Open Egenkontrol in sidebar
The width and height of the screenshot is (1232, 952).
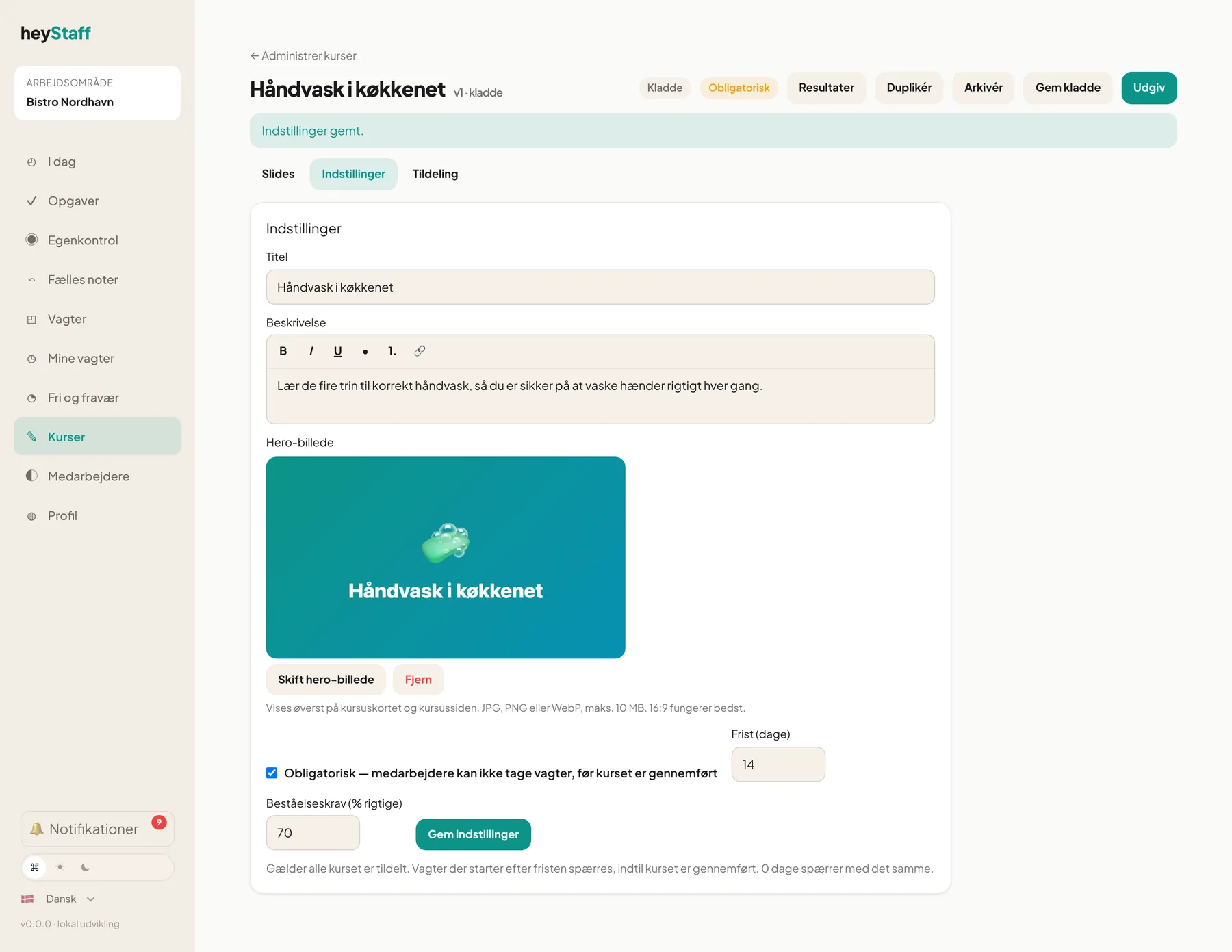pos(97,240)
